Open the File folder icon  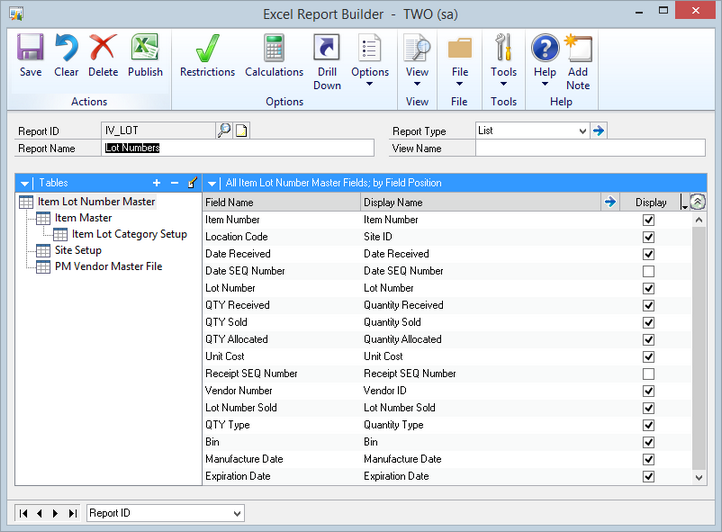(x=460, y=48)
